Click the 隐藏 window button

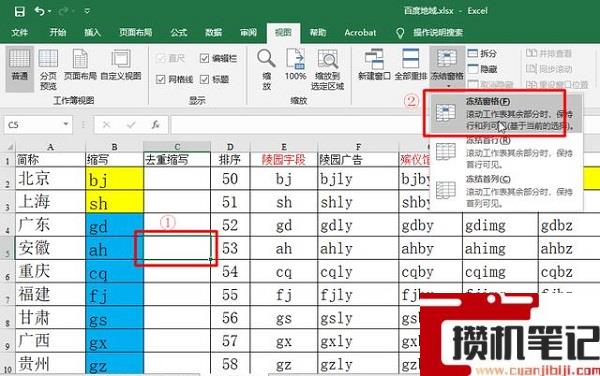483,69
